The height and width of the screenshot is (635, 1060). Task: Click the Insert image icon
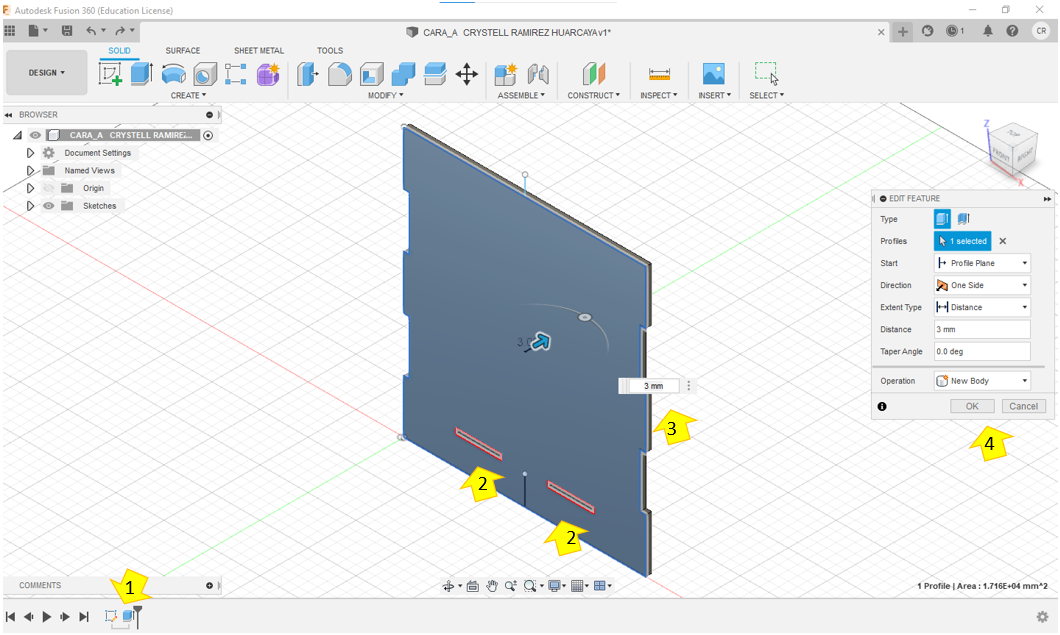[x=714, y=74]
